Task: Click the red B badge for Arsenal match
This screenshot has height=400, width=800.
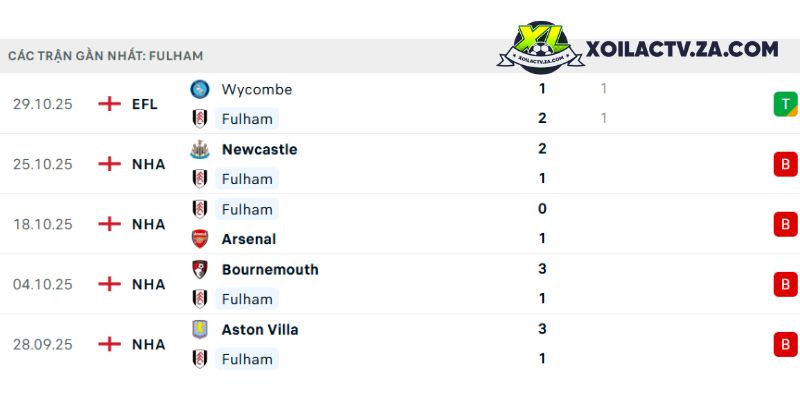Action: click(785, 224)
